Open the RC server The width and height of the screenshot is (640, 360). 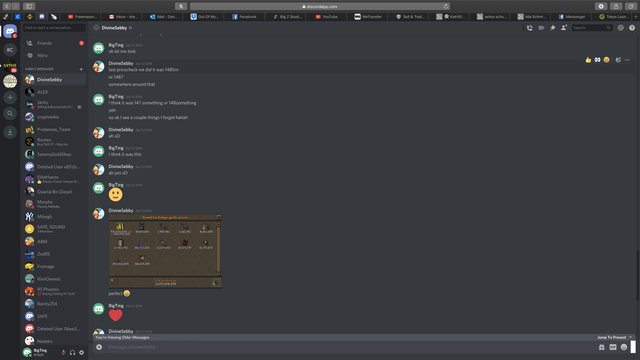(x=10, y=50)
